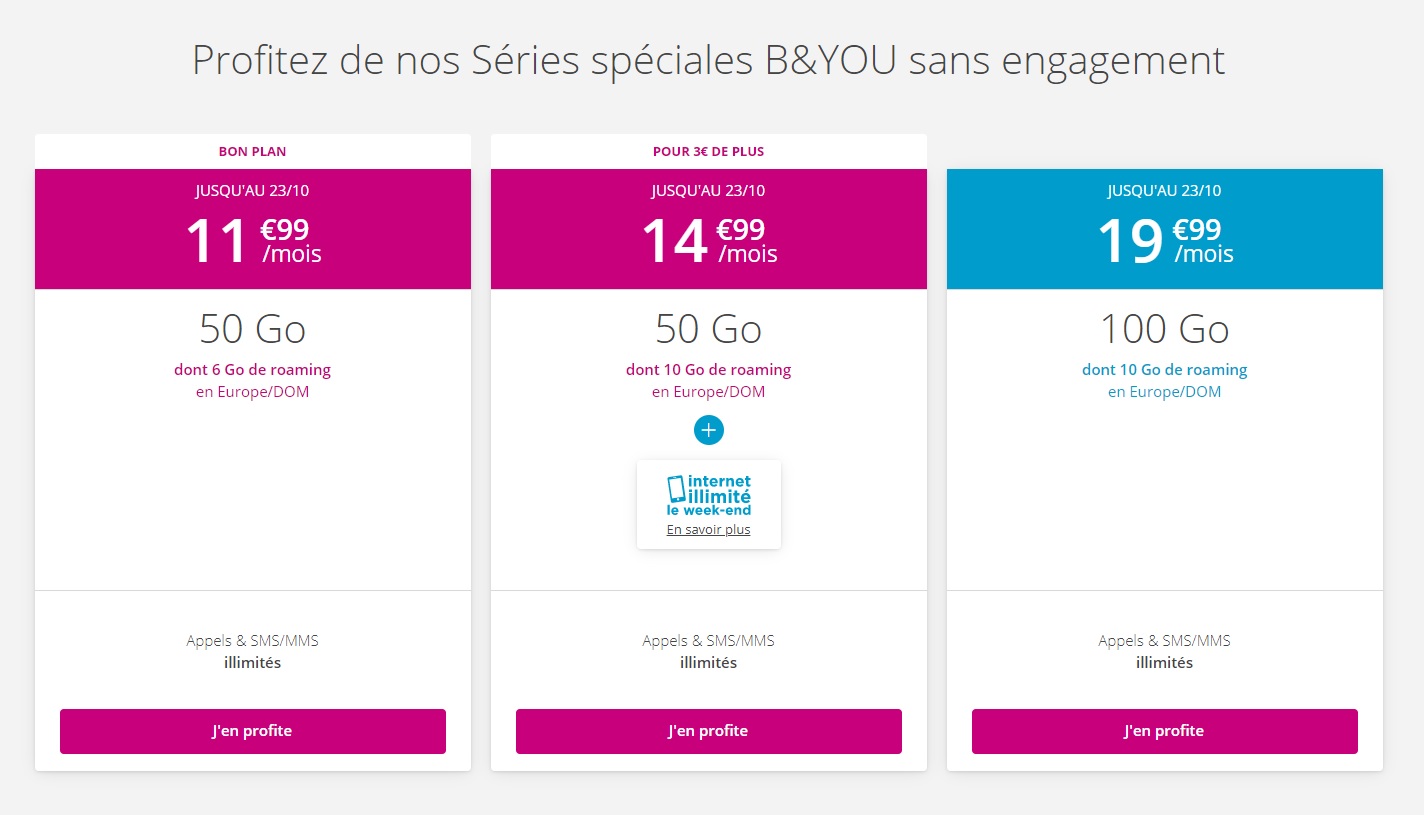Click the 'BON PLAN' label tab
This screenshot has width=1424, height=815.
coord(253,152)
